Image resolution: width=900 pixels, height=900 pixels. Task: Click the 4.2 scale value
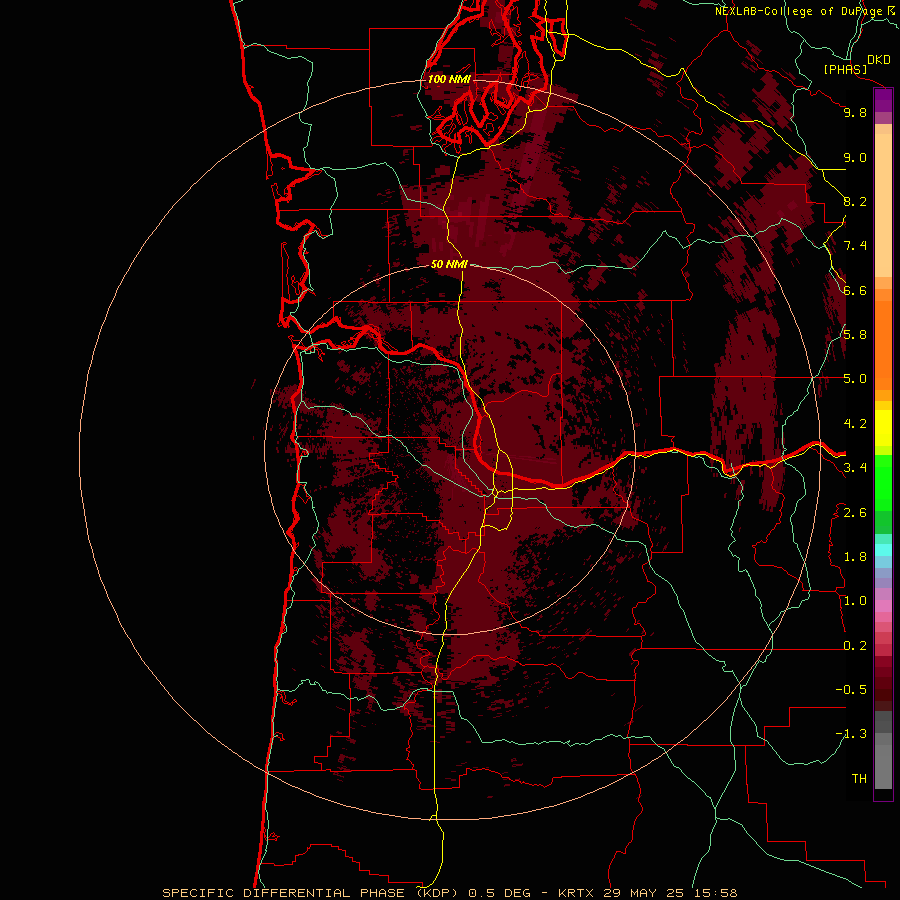855,424
